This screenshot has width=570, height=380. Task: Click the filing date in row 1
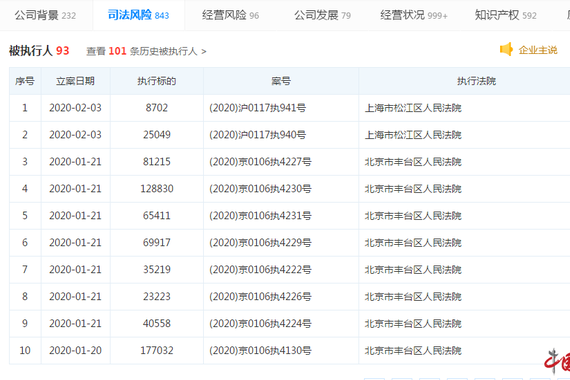point(75,108)
